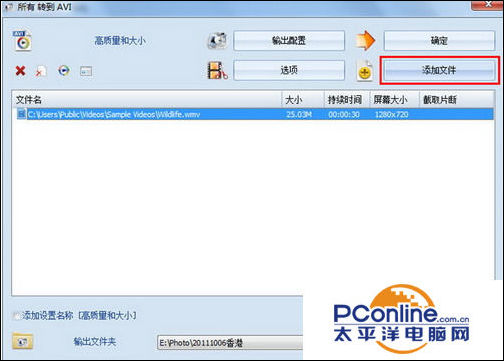
Task: Click the 屏幕大小 column header
Action: (394, 99)
